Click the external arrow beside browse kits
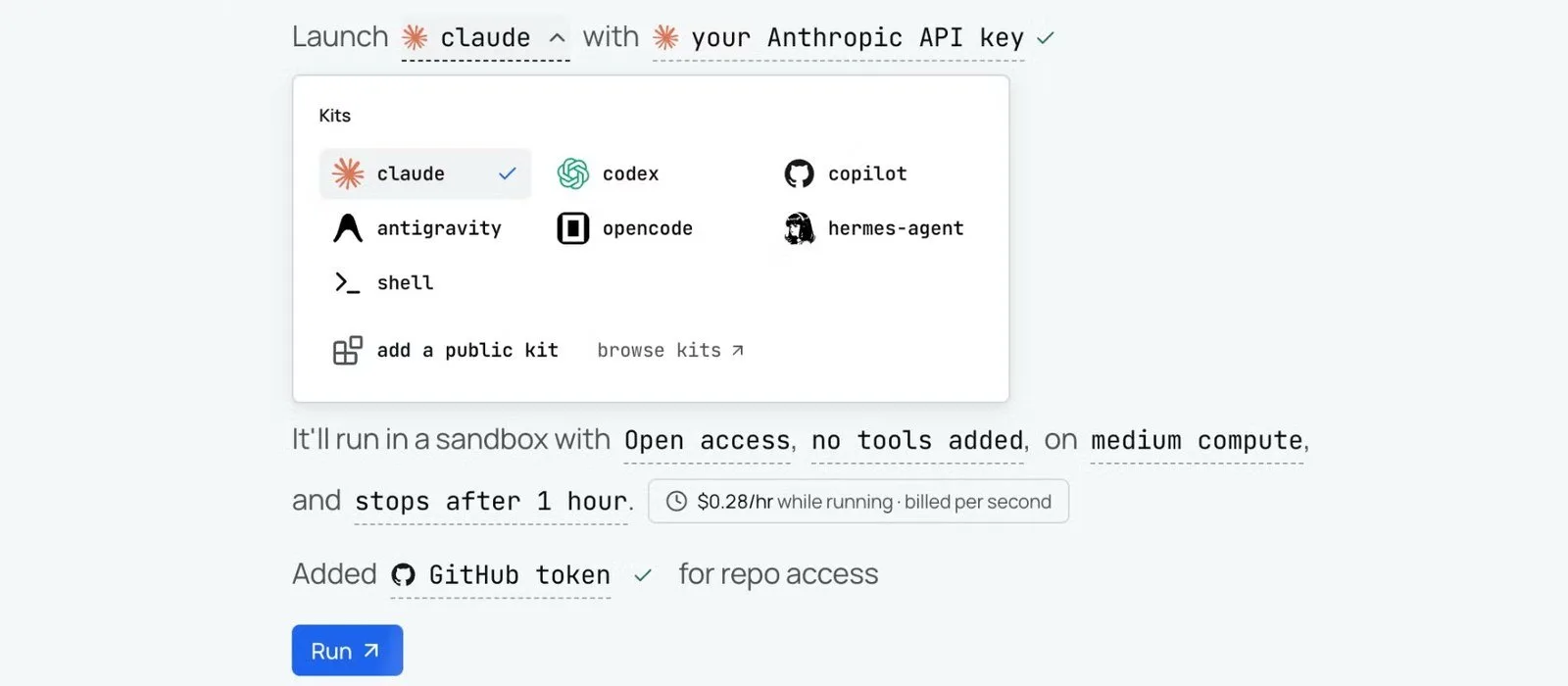The width and height of the screenshot is (1568, 686). coord(738,350)
